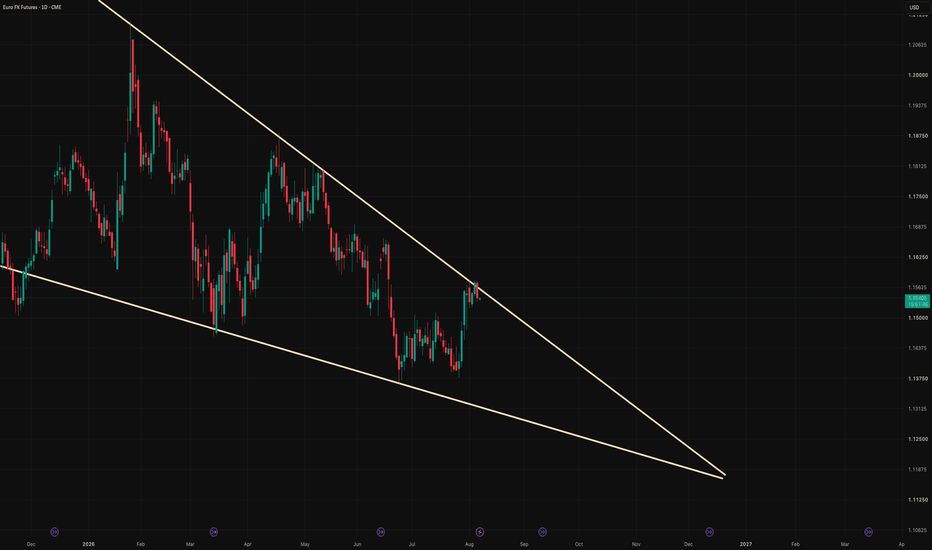Click the Nov label on time axis

coord(636,545)
